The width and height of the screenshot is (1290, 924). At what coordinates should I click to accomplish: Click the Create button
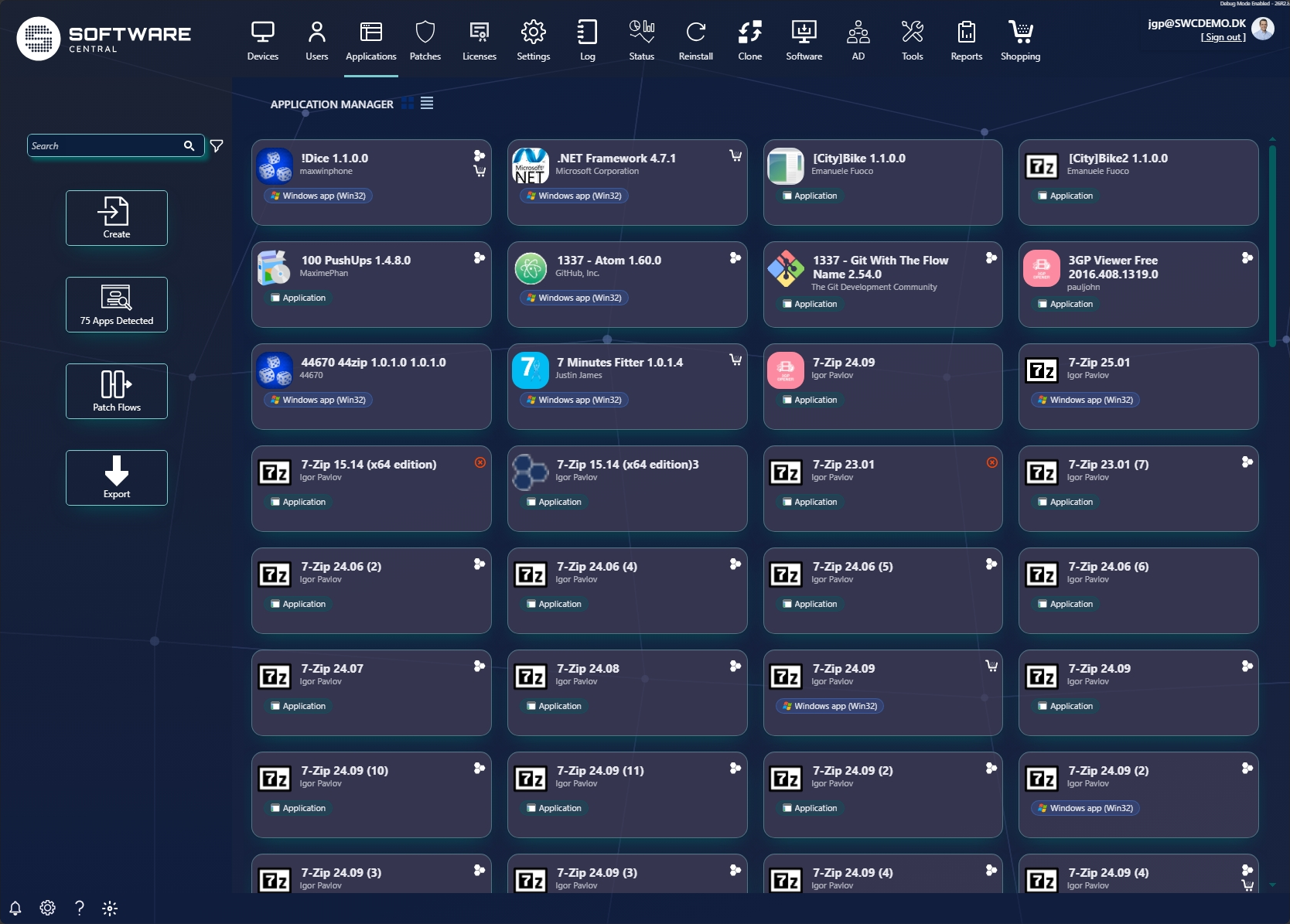tap(117, 218)
